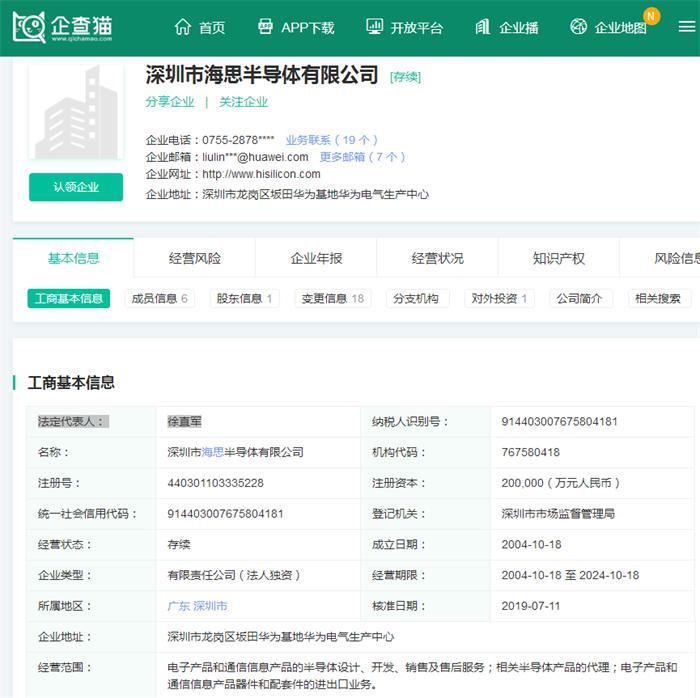Screen dimensions: 700x698
Task: Click the 关注企业 link
Action: pos(244,102)
